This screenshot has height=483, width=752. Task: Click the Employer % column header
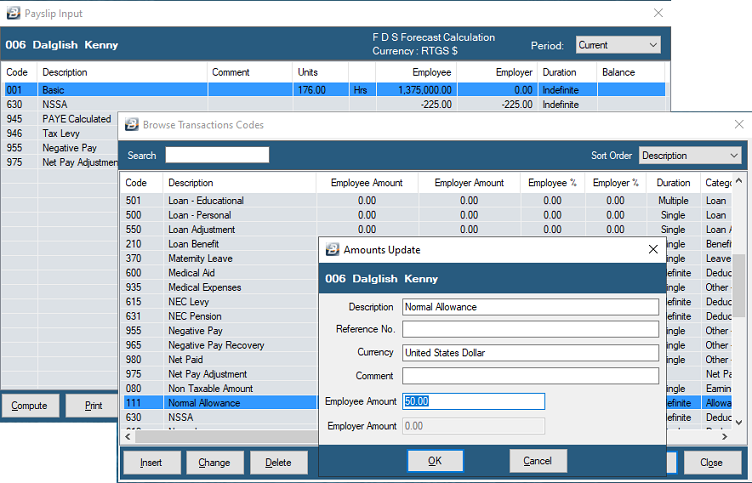point(615,182)
